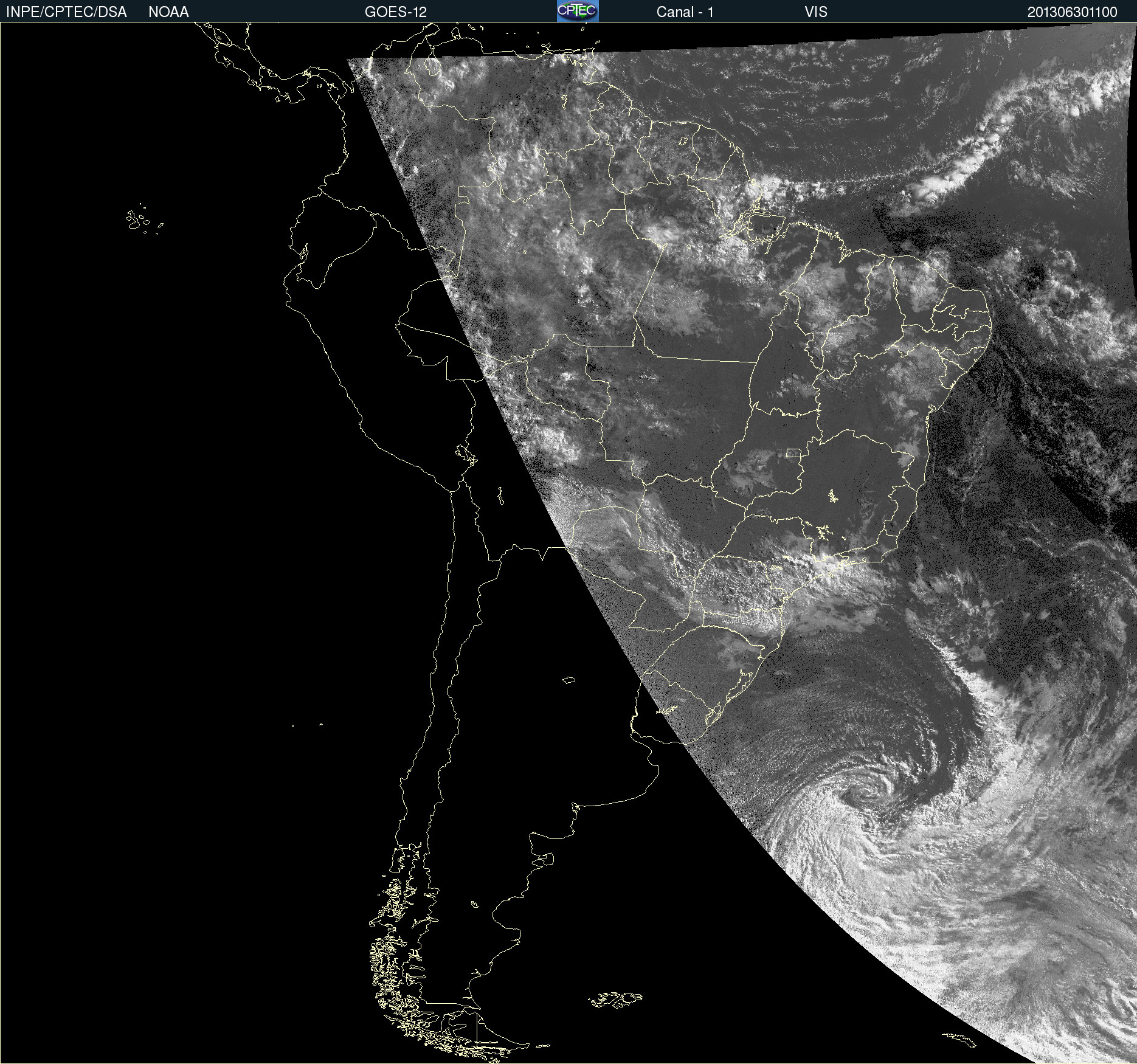The image size is (1137, 1064).
Task: Select the Canal - 1 channel label
Action: point(685,12)
